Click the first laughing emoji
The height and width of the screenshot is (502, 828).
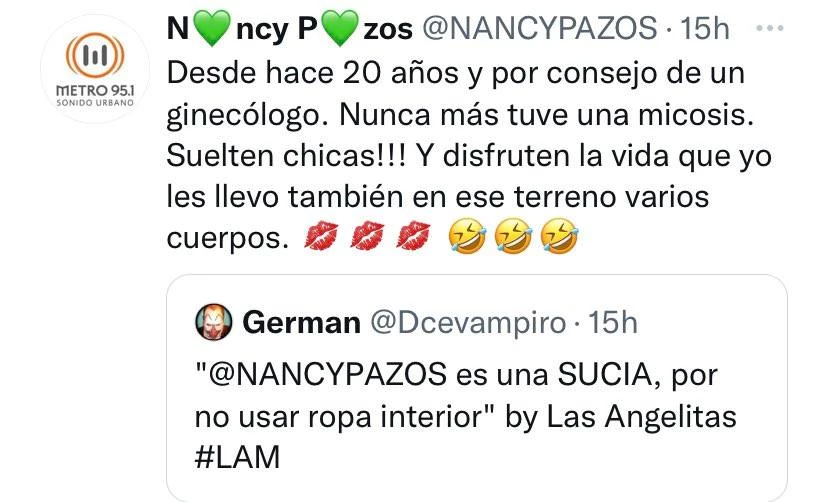click(467, 235)
